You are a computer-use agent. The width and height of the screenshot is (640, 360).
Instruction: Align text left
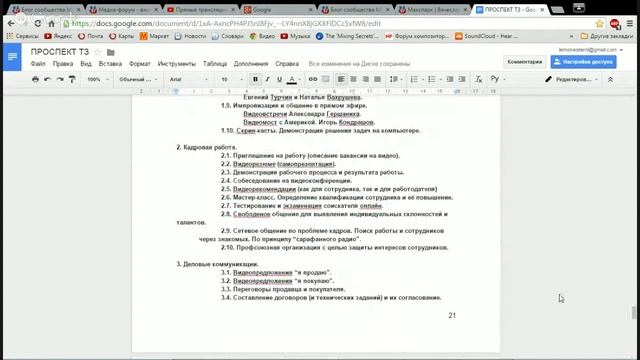pos(341,79)
